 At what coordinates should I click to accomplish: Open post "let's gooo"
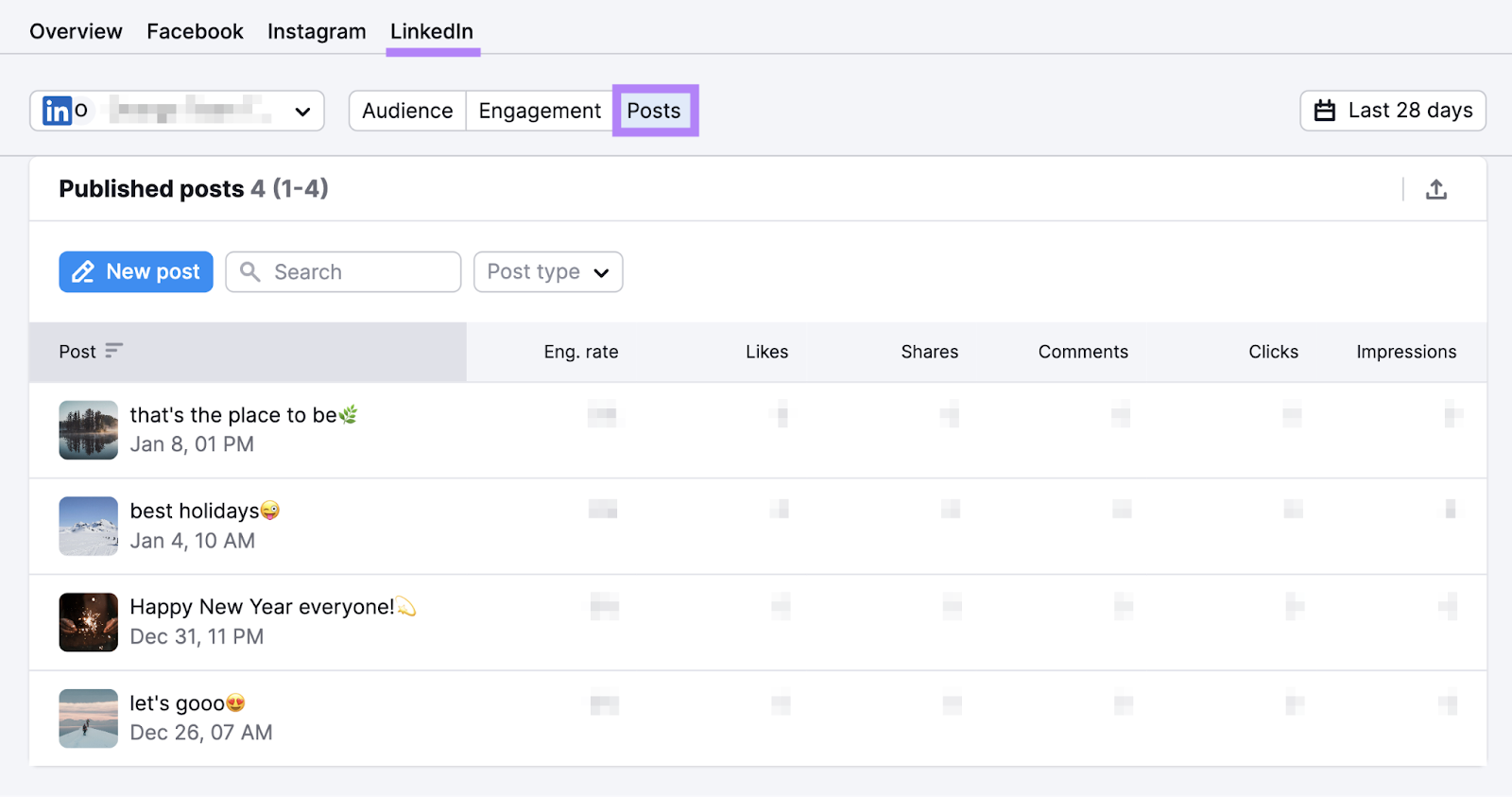click(188, 703)
